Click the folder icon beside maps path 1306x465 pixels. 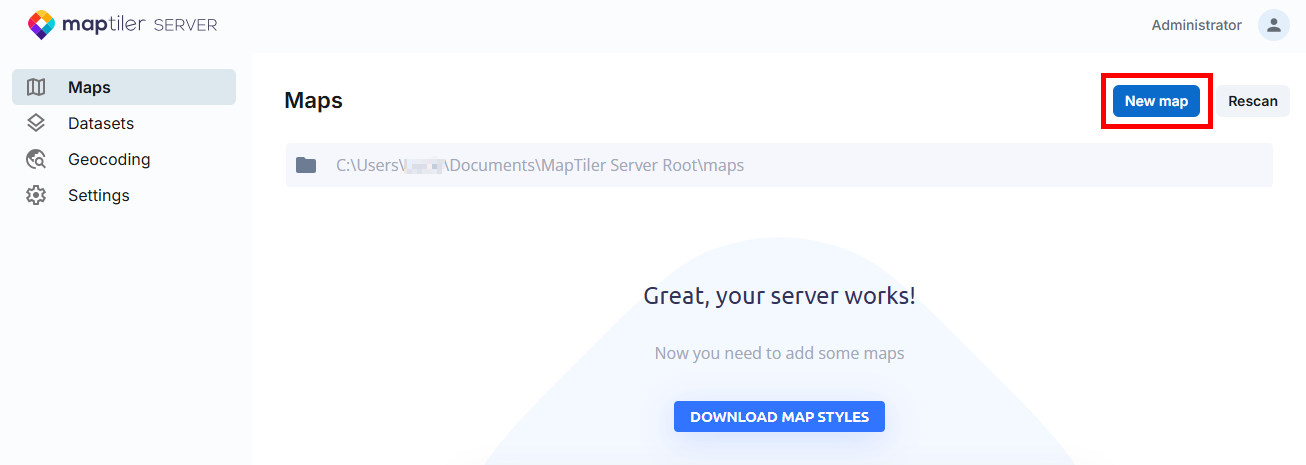click(x=306, y=165)
